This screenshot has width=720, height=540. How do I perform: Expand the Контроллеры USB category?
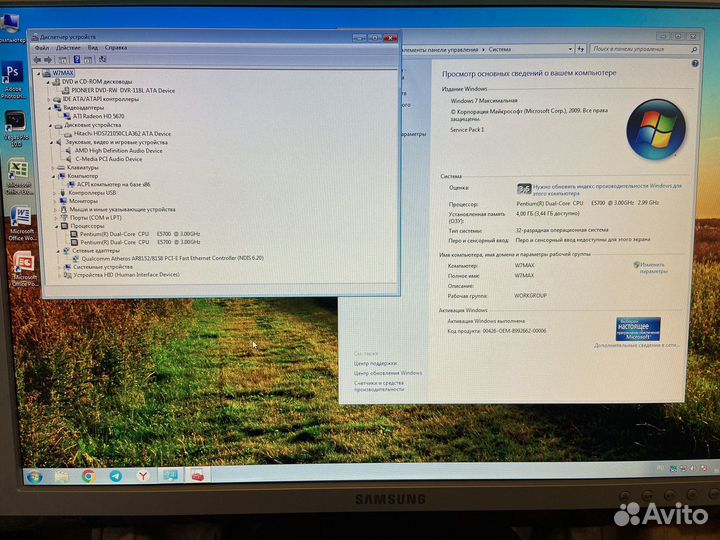tap(55, 193)
